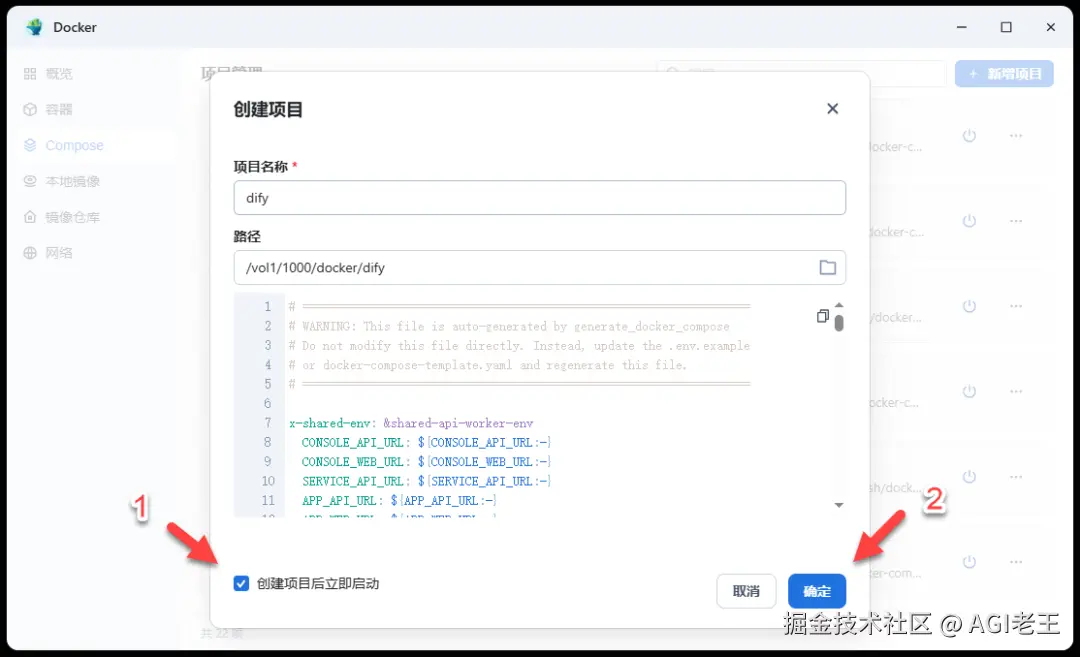This screenshot has width=1080, height=657.
Task: Toggle power icon of first project row
Action: [969, 136]
